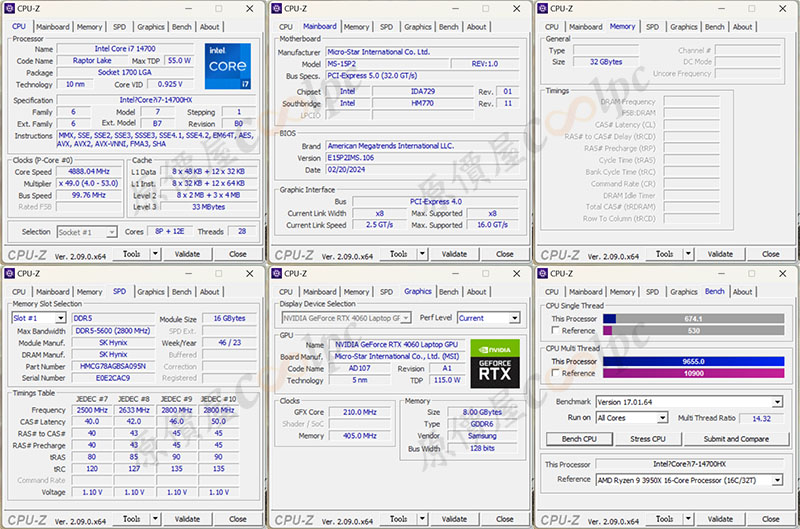Open the Socket #1 selection dropdown
The image size is (800, 529).
tap(87, 232)
